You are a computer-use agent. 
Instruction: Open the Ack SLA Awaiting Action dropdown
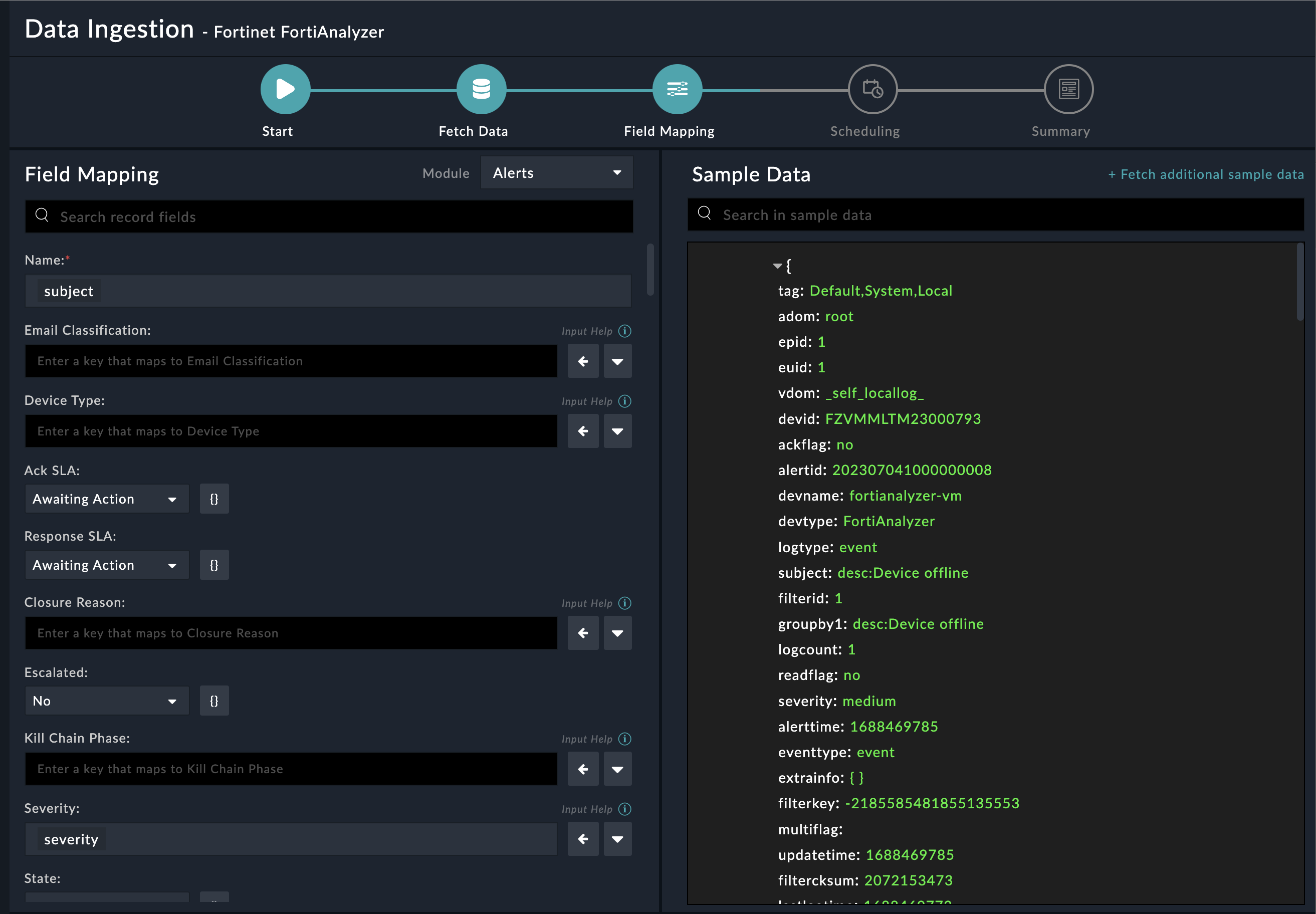107,499
